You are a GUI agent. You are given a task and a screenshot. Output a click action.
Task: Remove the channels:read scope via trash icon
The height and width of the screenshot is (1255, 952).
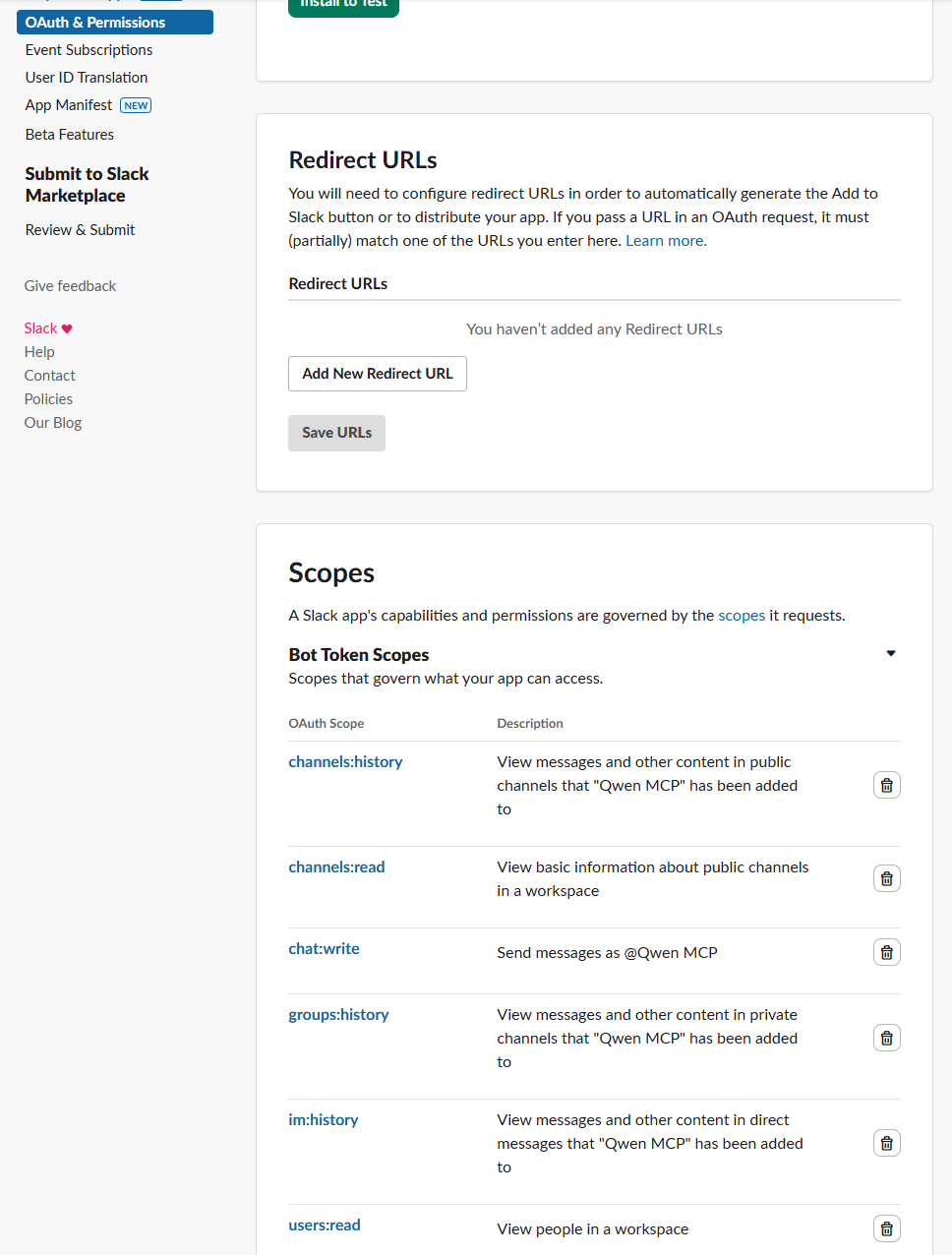click(886, 878)
